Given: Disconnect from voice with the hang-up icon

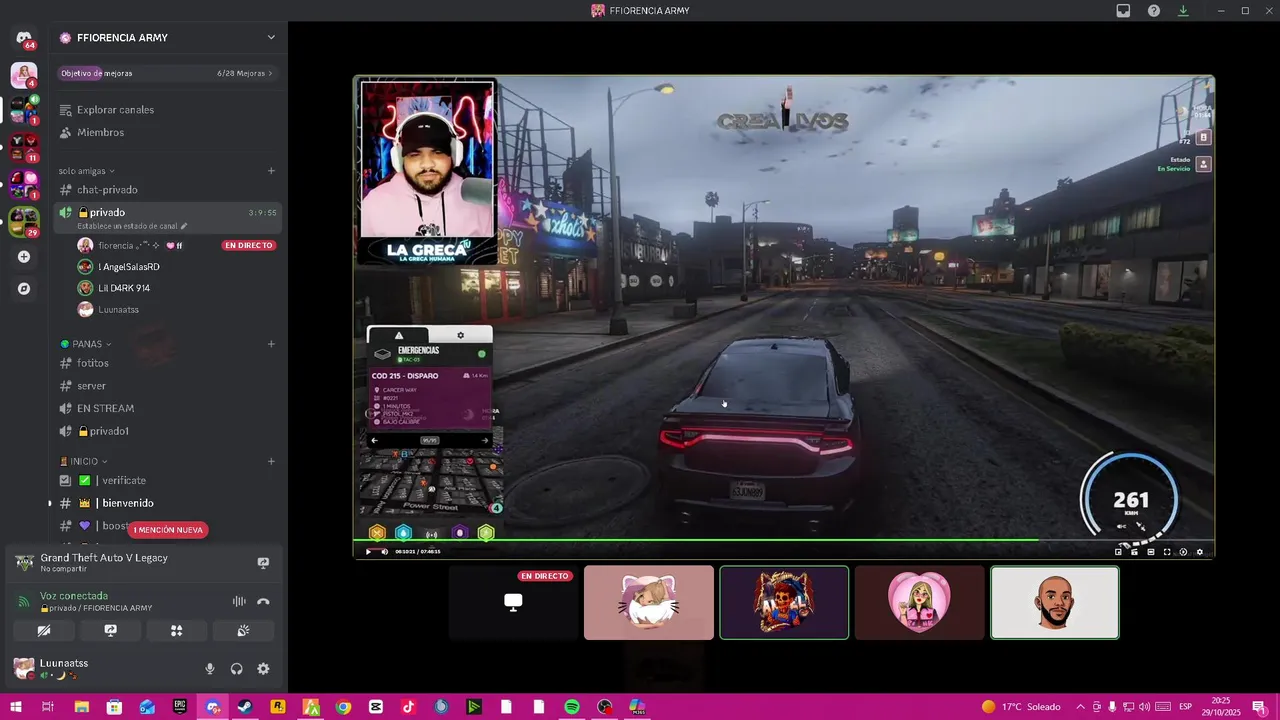Looking at the screenshot, I should tap(263, 601).
